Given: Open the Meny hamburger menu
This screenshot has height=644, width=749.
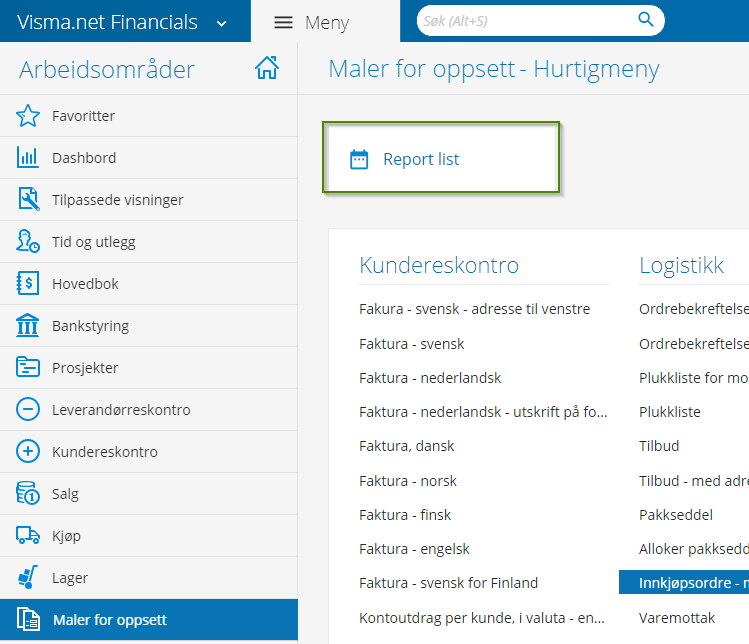Looking at the screenshot, I should 284,23.
